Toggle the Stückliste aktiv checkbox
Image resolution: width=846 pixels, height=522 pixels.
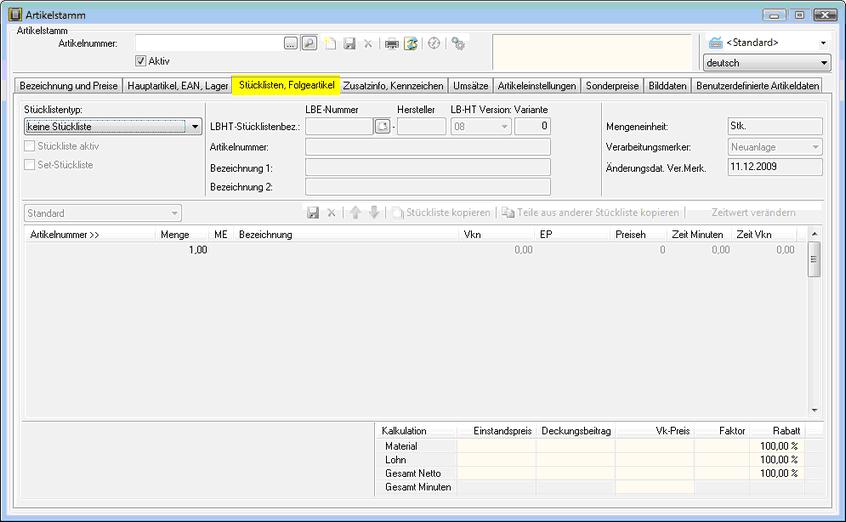[29, 146]
